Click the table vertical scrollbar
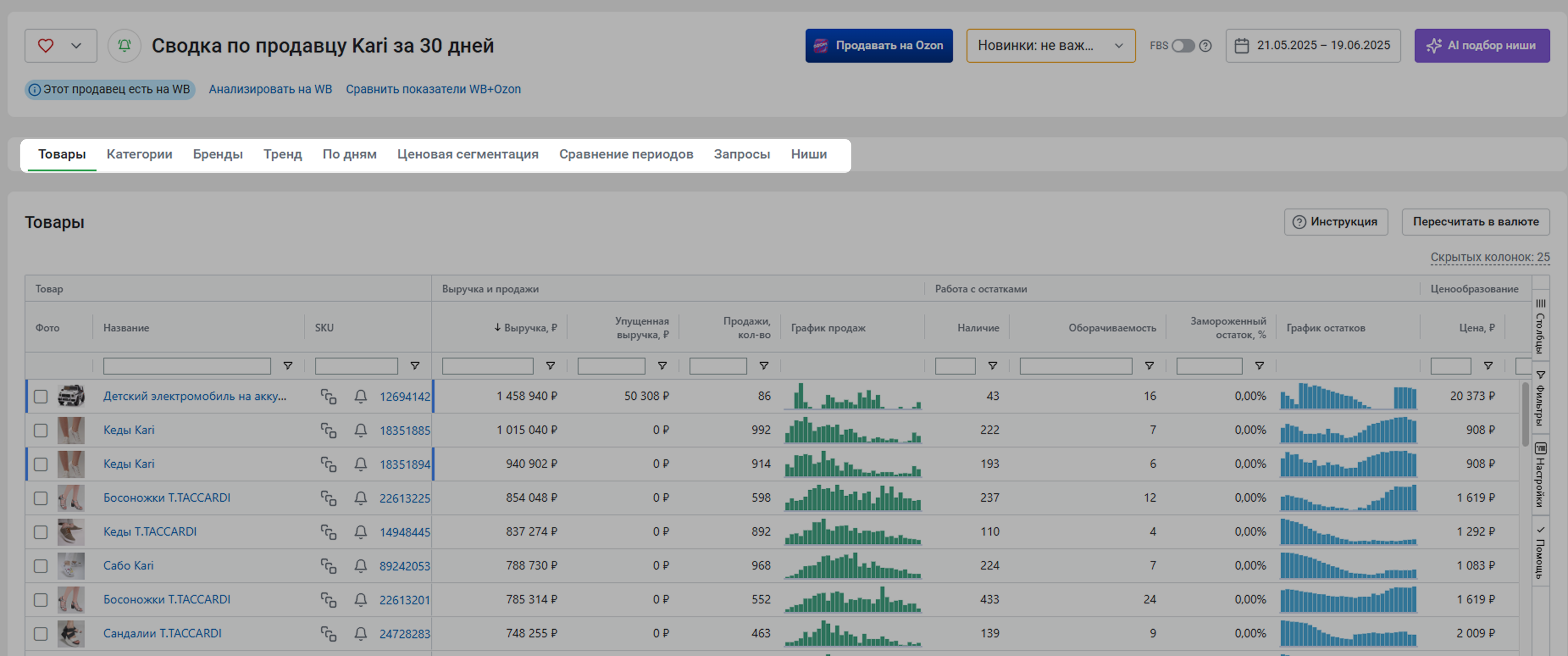This screenshot has width=1568, height=656. (1525, 415)
